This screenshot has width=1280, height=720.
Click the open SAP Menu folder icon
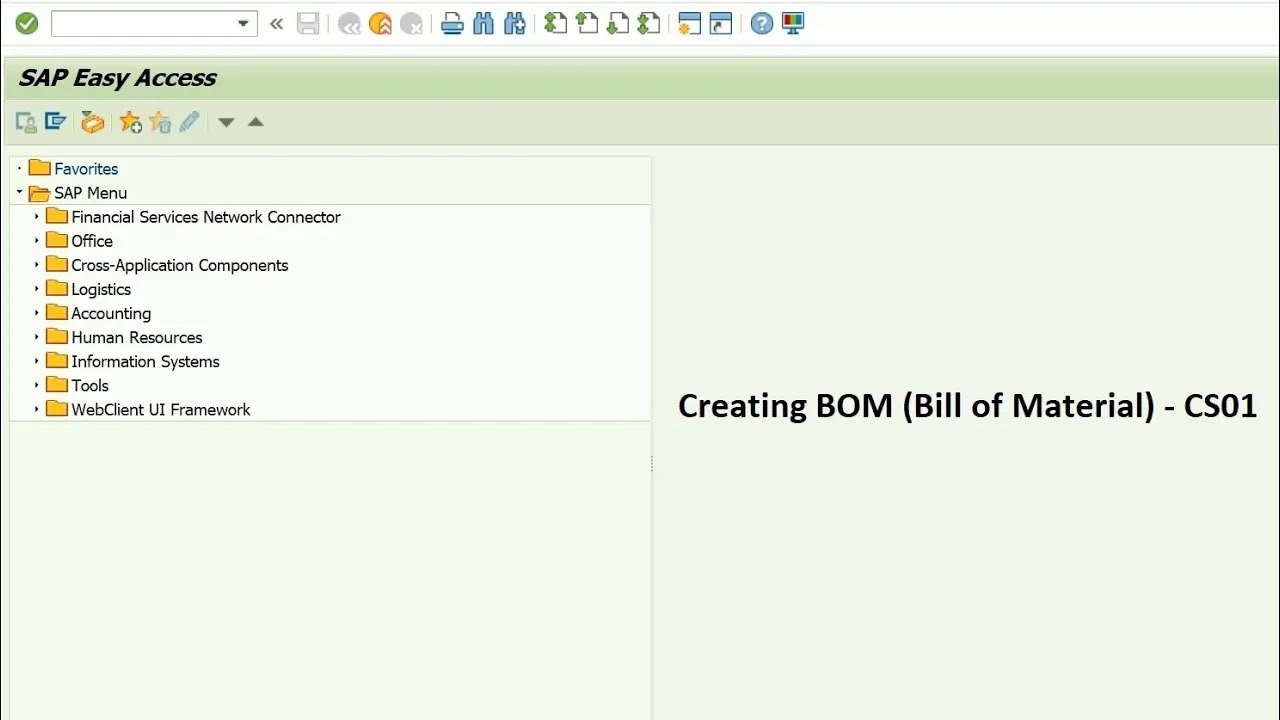tap(40, 192)
